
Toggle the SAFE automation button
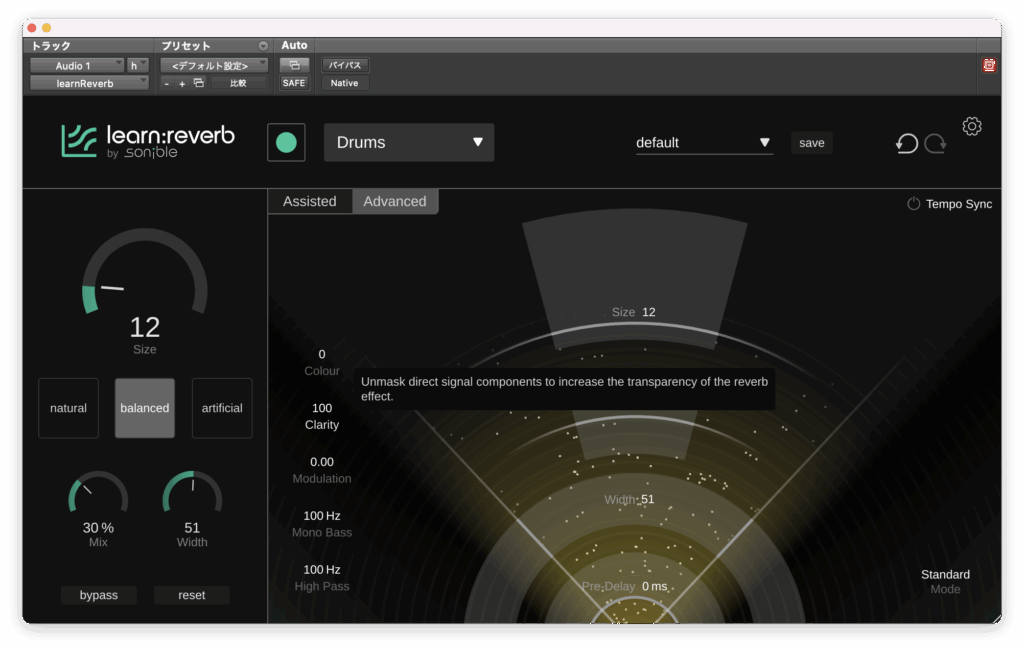[294, 83]
